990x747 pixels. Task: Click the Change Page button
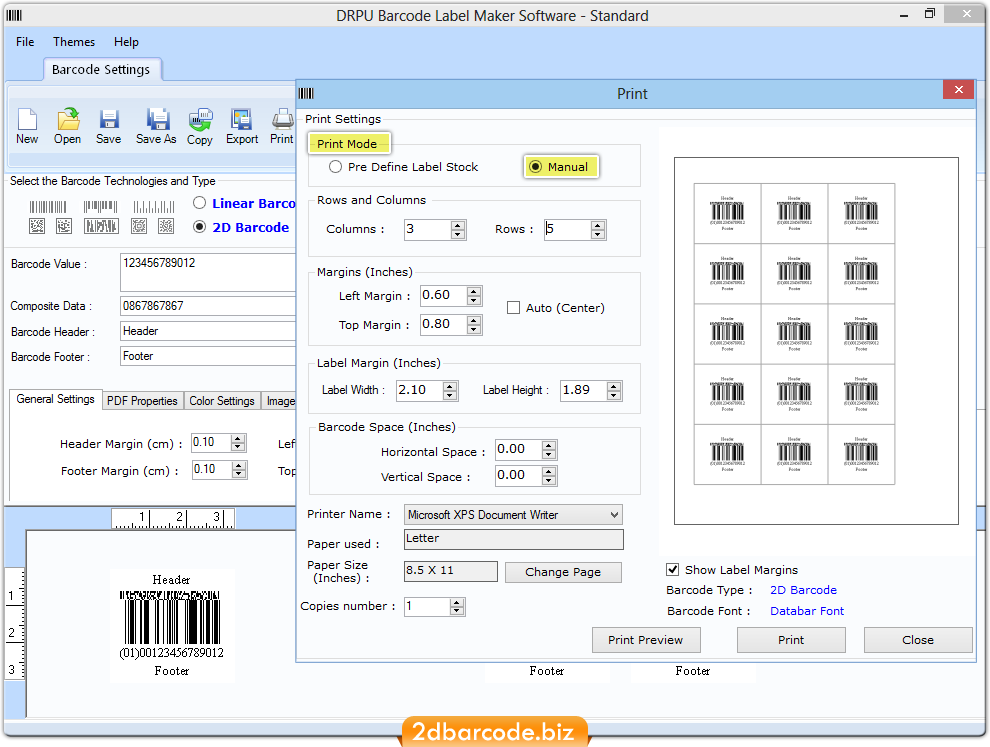pos(563,572)
